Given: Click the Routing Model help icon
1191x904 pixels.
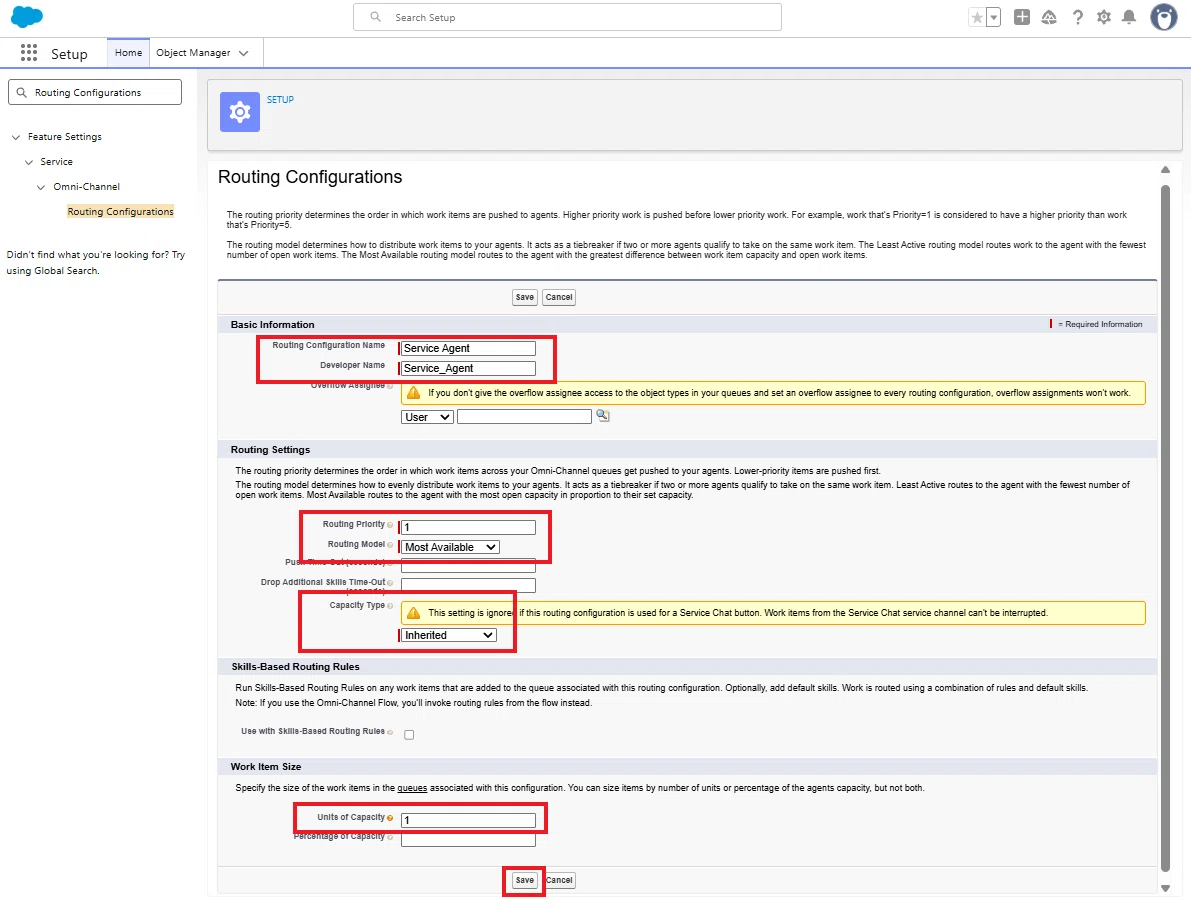Looking at the screenshot, I should (390, 545).
